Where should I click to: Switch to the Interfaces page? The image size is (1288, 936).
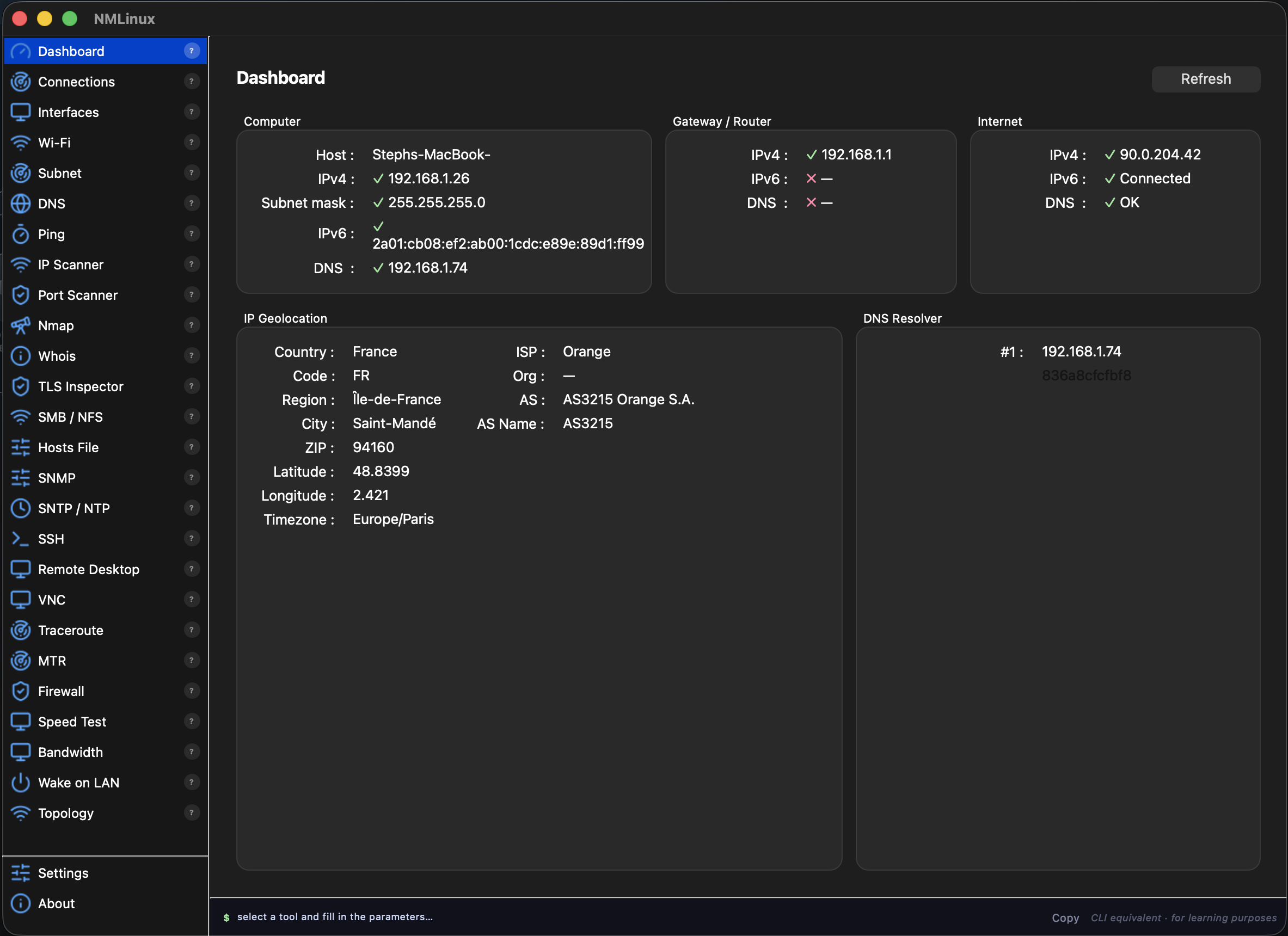pyautogui.click(x=68, y=113)
